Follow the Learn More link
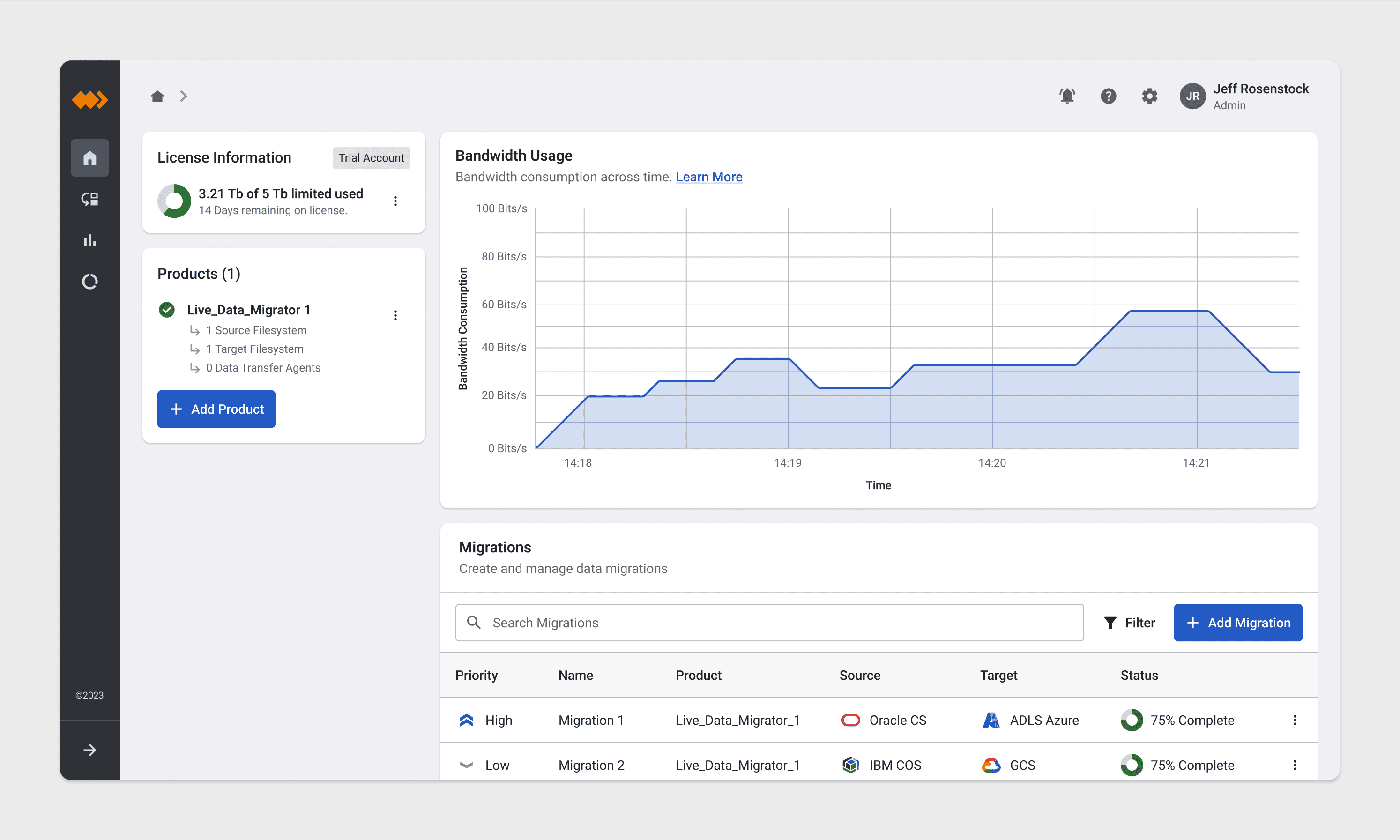Viewport: 1400px width, 840px height. [x=709, y=177]
